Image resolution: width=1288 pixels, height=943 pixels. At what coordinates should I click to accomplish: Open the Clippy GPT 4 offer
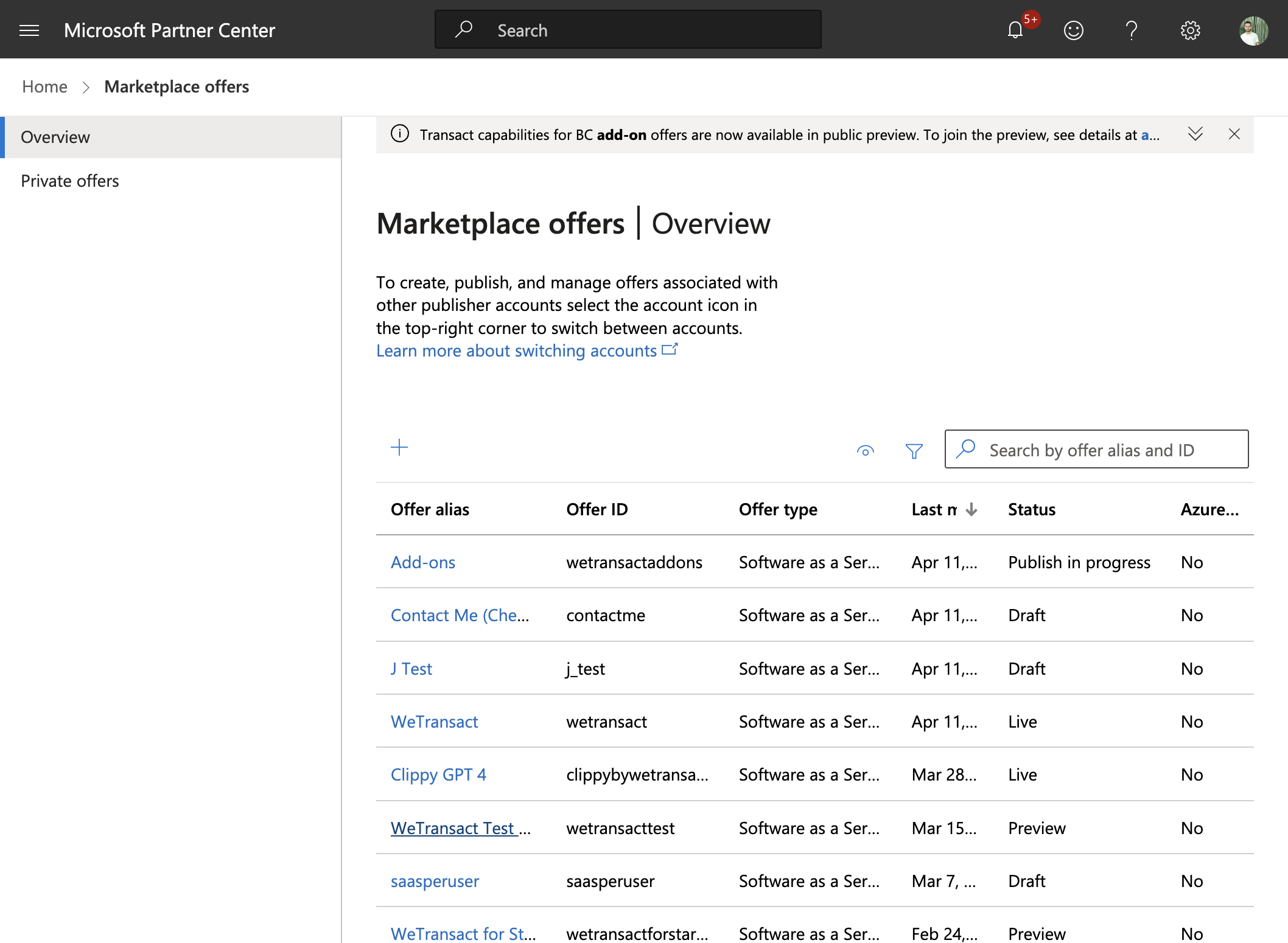pos(438,774)
